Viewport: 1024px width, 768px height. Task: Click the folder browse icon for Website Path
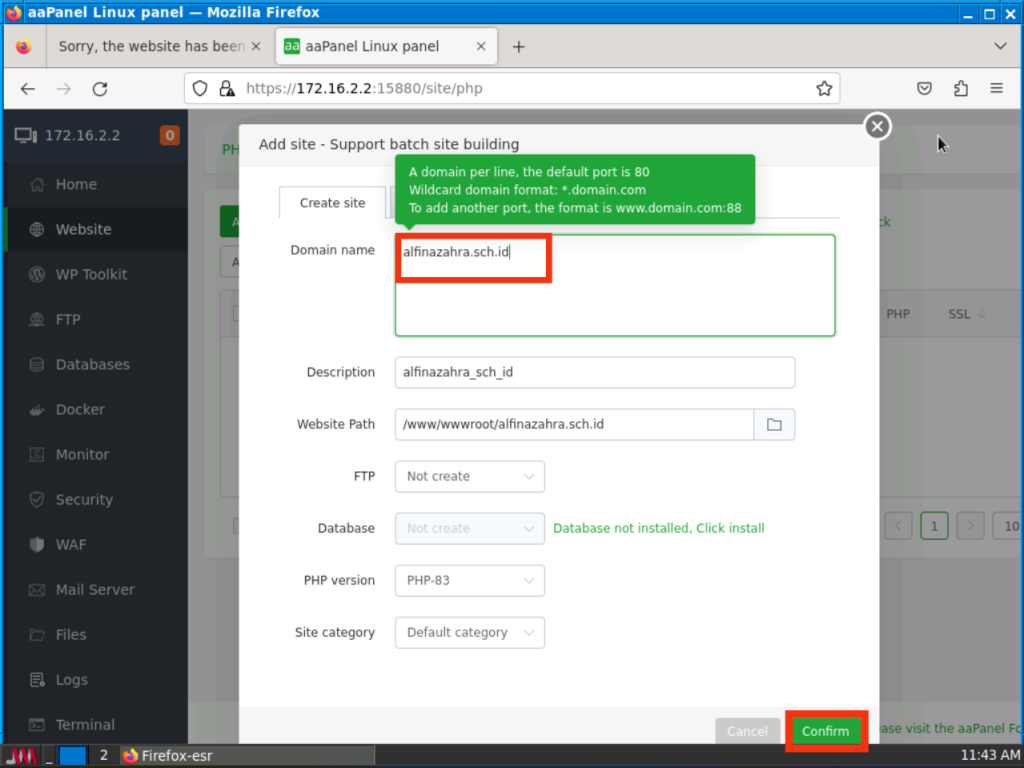774,424
